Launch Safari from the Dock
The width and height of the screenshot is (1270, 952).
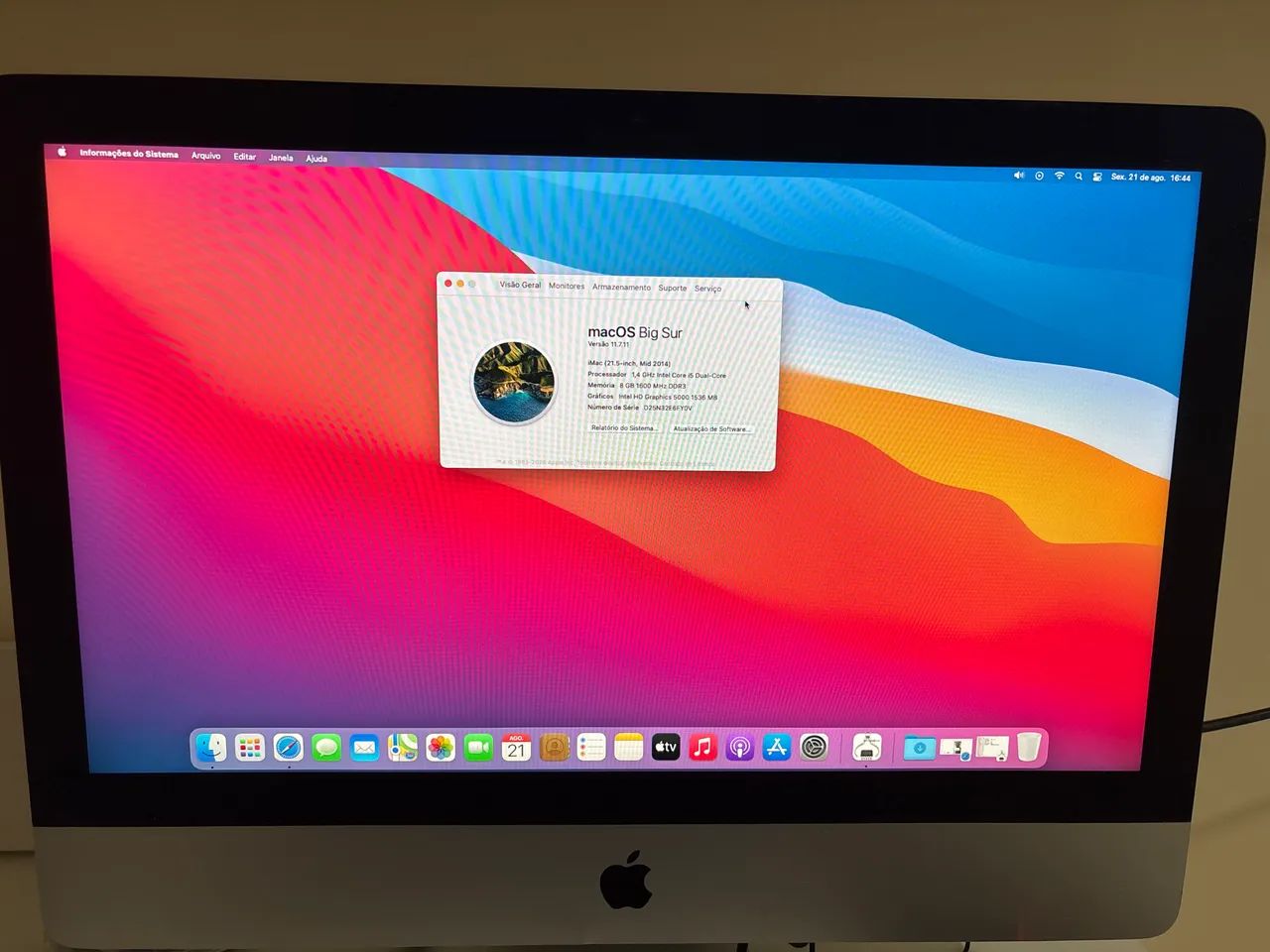(x=289, y=748)
